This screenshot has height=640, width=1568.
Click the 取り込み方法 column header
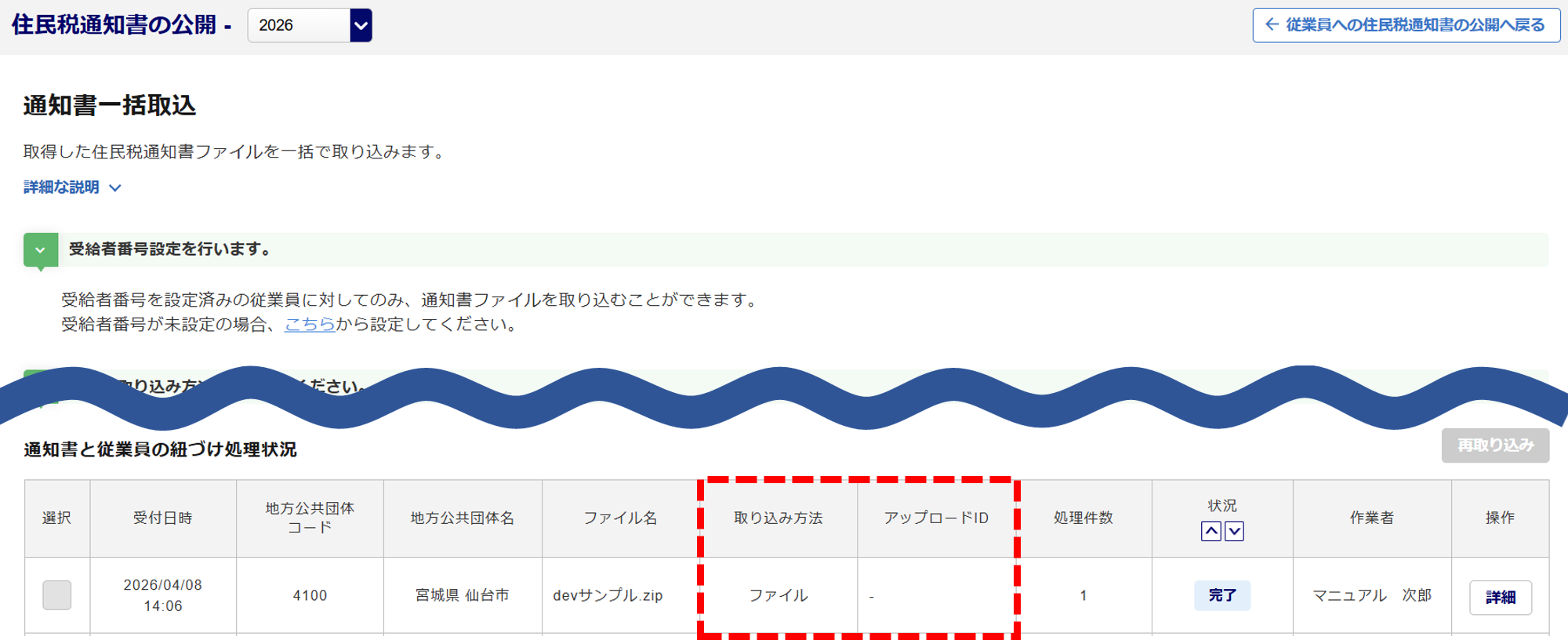(778, 518)
